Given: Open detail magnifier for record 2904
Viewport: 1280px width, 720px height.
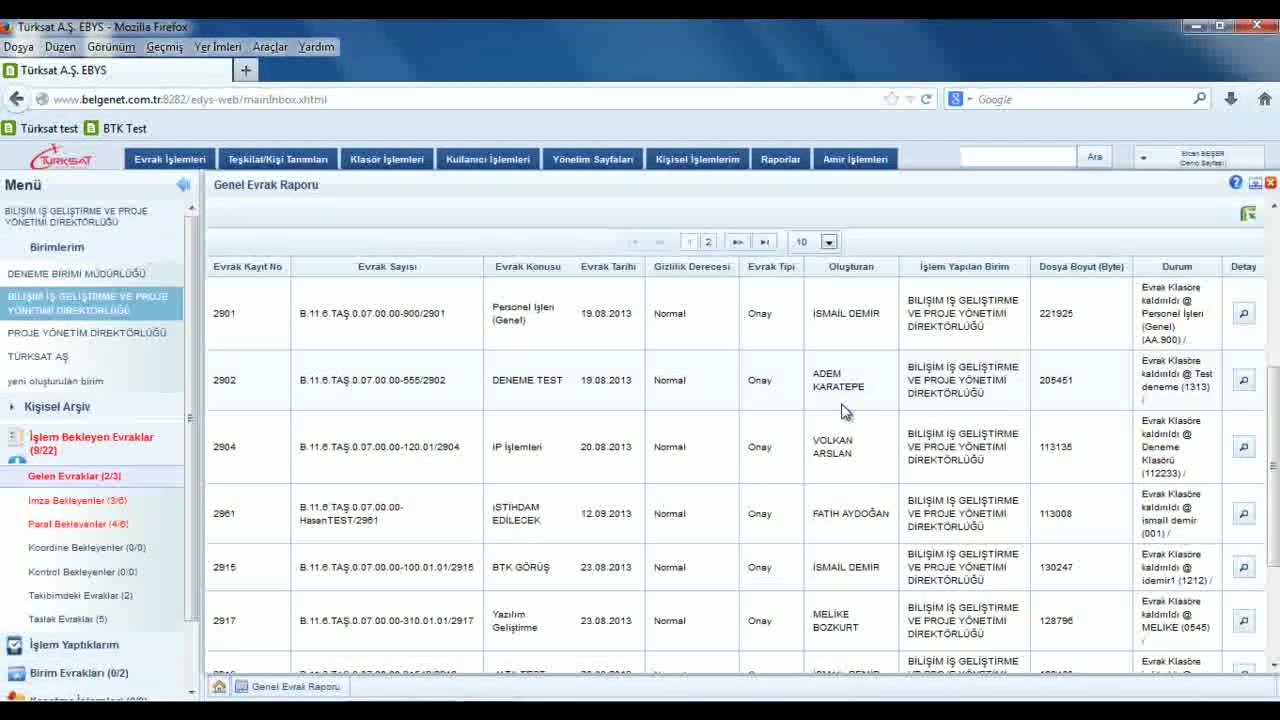Looking at the screenshot, I should 1243,447.
